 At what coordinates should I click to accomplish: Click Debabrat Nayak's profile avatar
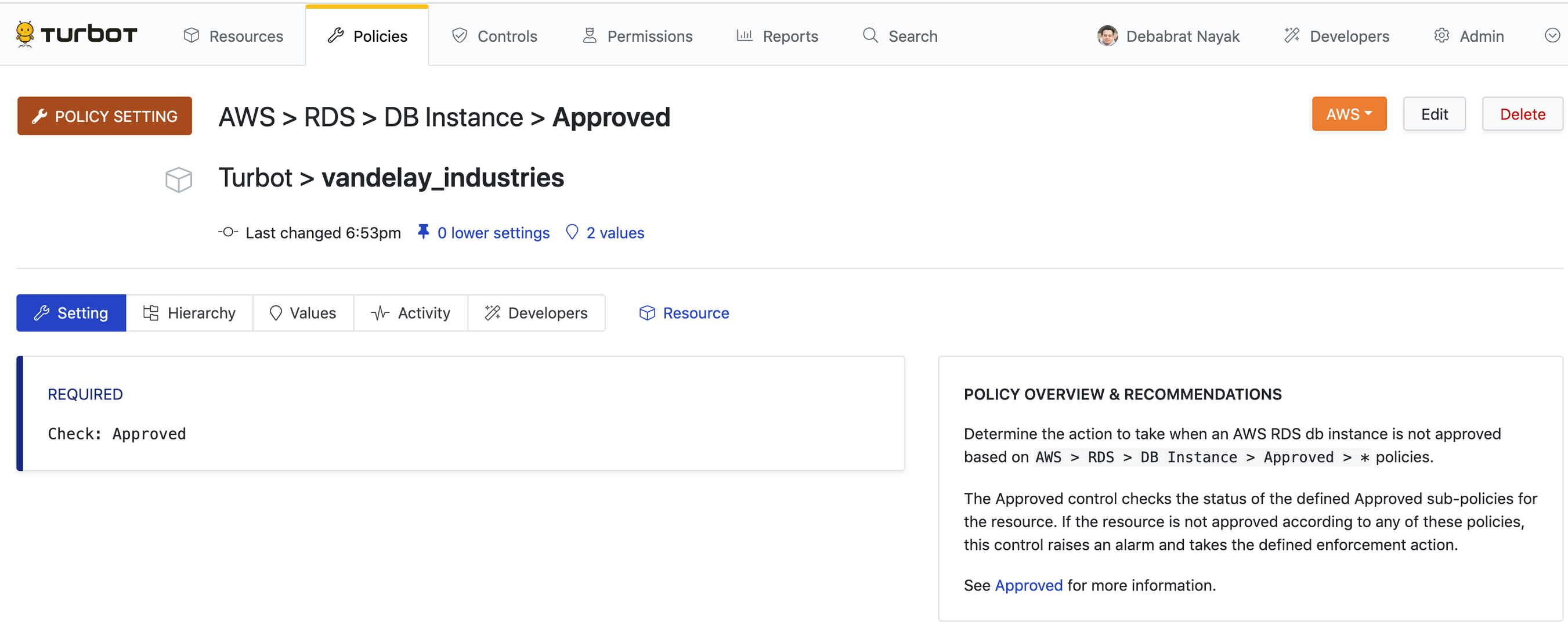tap(1108, 35)
